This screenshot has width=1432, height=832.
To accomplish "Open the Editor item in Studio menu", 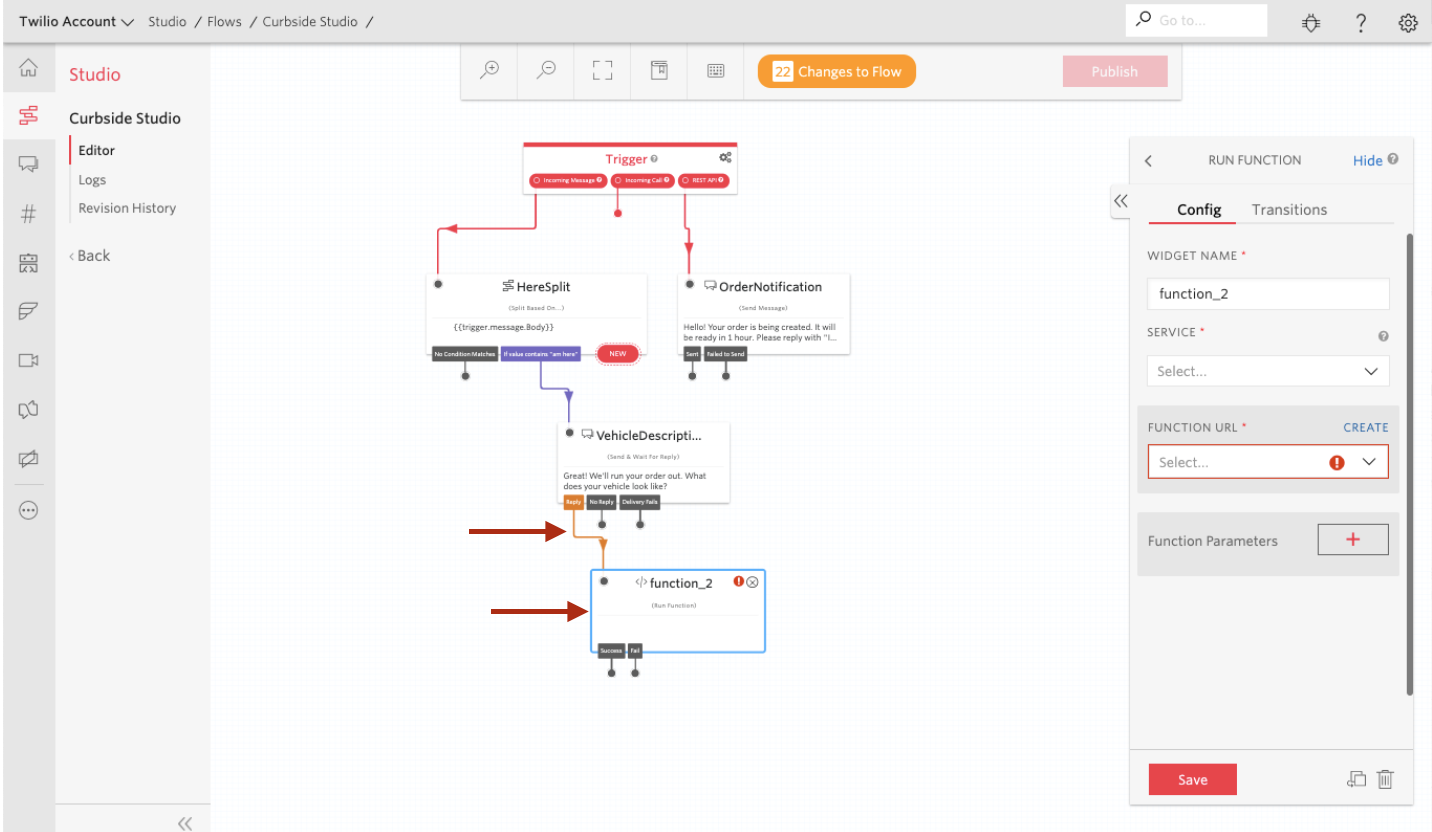I will click(x=97, y=150).
